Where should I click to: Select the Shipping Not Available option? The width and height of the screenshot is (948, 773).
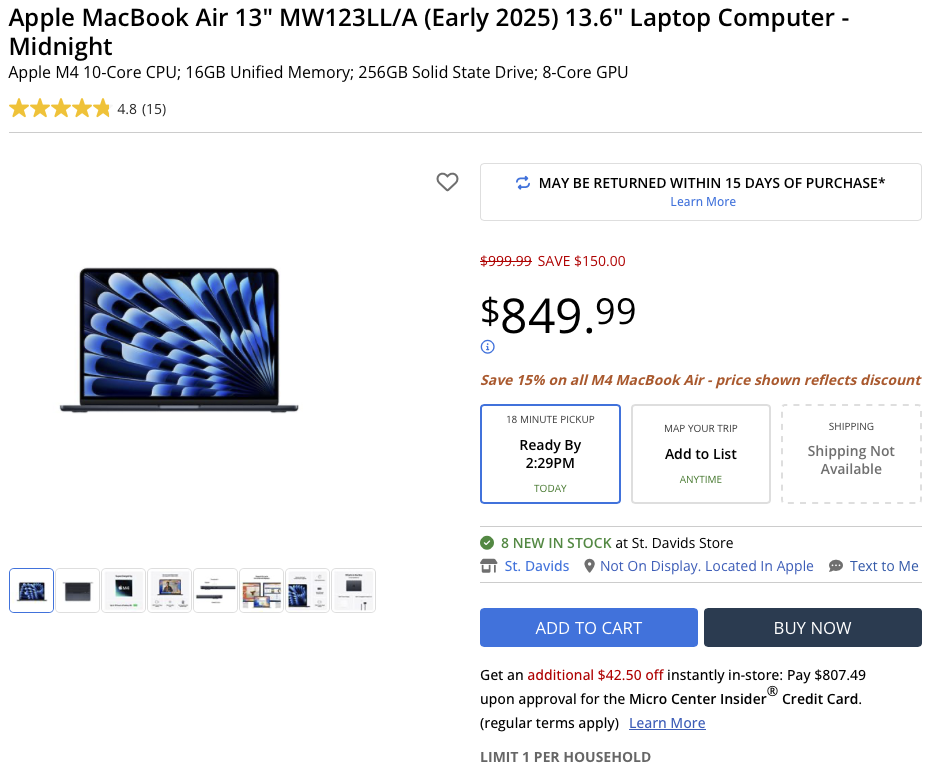pyautogui.click(x=851, y=454)
